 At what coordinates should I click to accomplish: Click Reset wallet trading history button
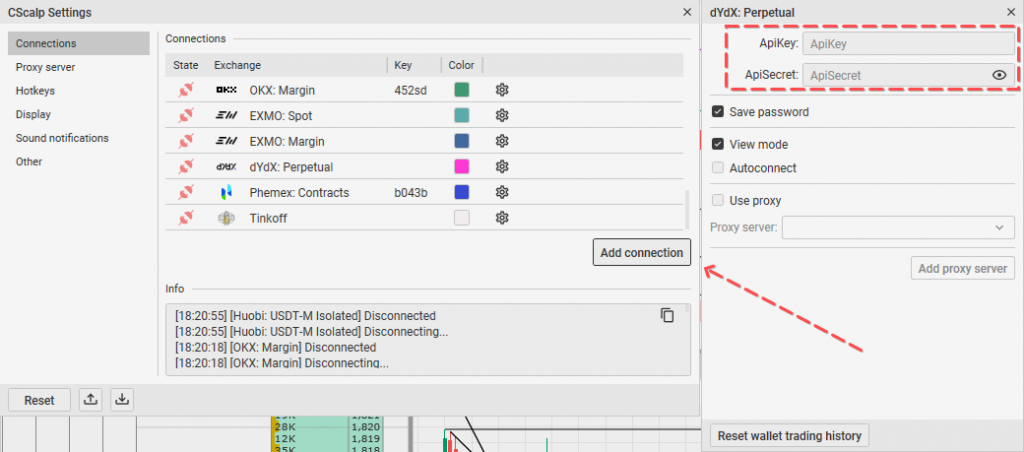pos(790,436)
